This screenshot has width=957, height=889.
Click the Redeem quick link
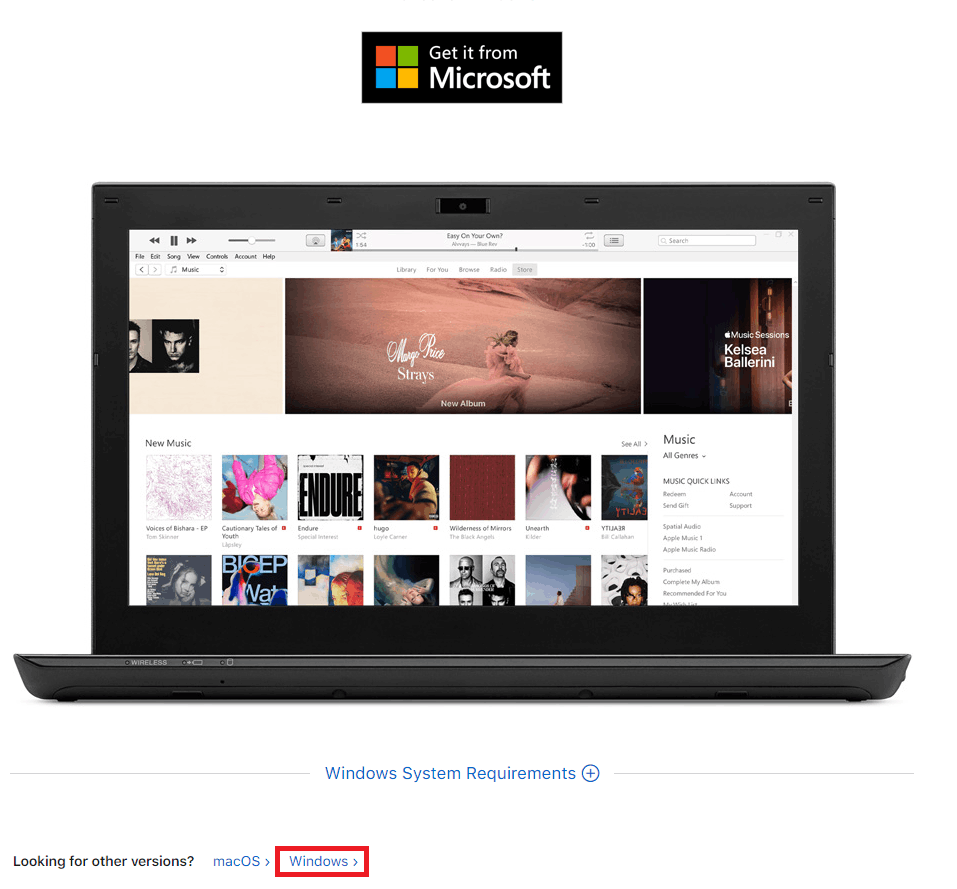674,494
